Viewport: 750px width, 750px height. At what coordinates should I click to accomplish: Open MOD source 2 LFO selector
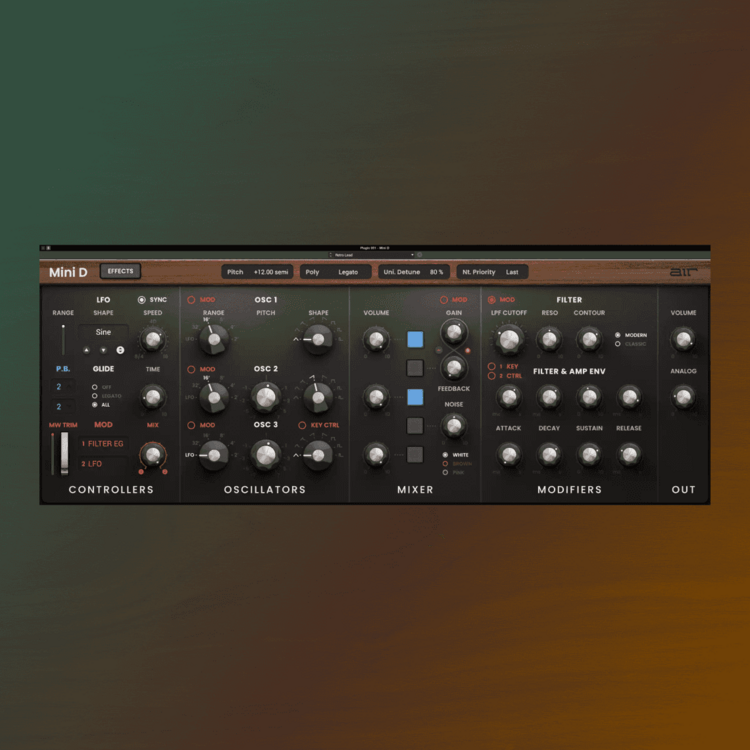[103, 464]
